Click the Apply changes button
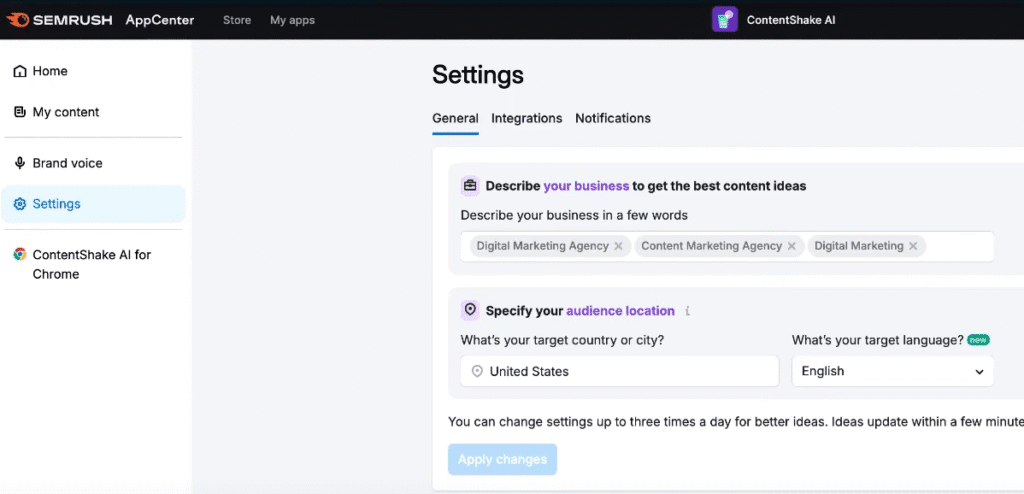 502,459
